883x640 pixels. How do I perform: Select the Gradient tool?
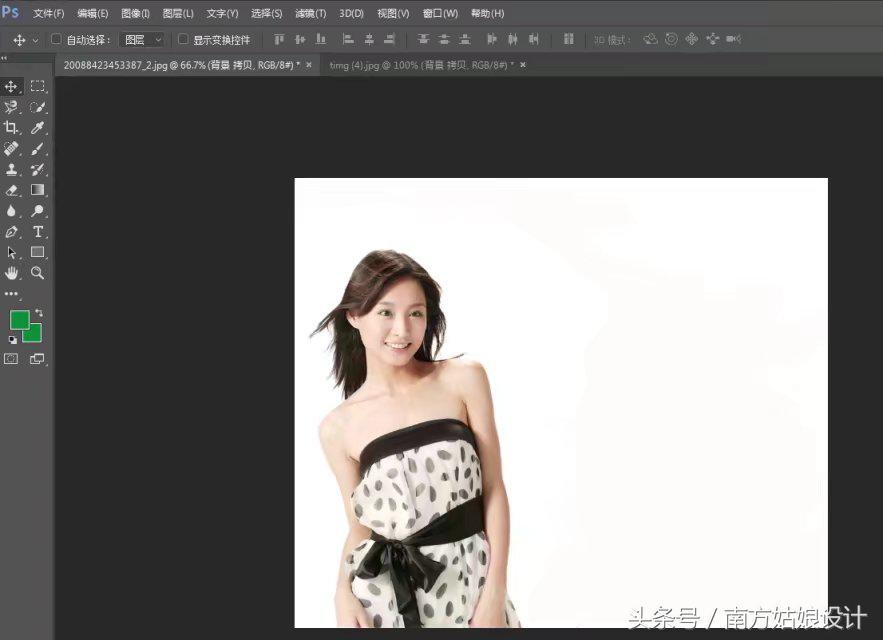pos(38,190)
